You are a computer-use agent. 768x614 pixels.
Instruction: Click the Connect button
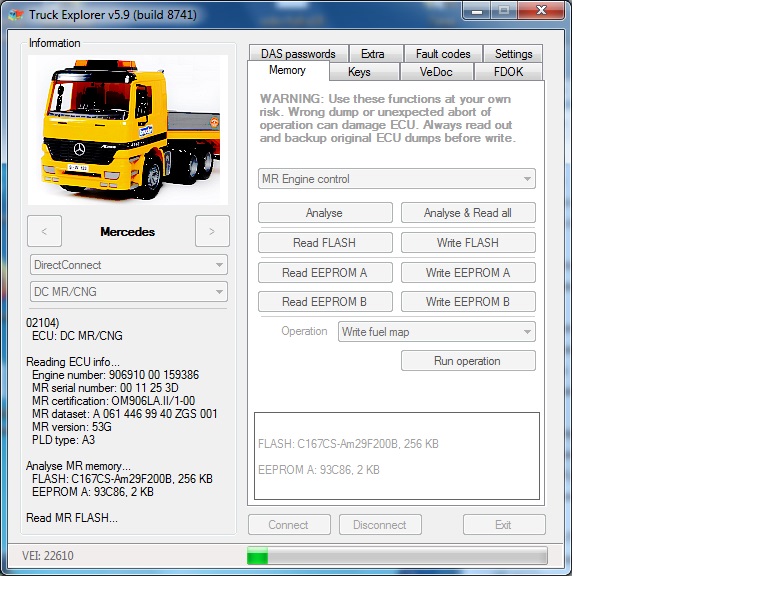pyautogui.click(x=289, y=525)
